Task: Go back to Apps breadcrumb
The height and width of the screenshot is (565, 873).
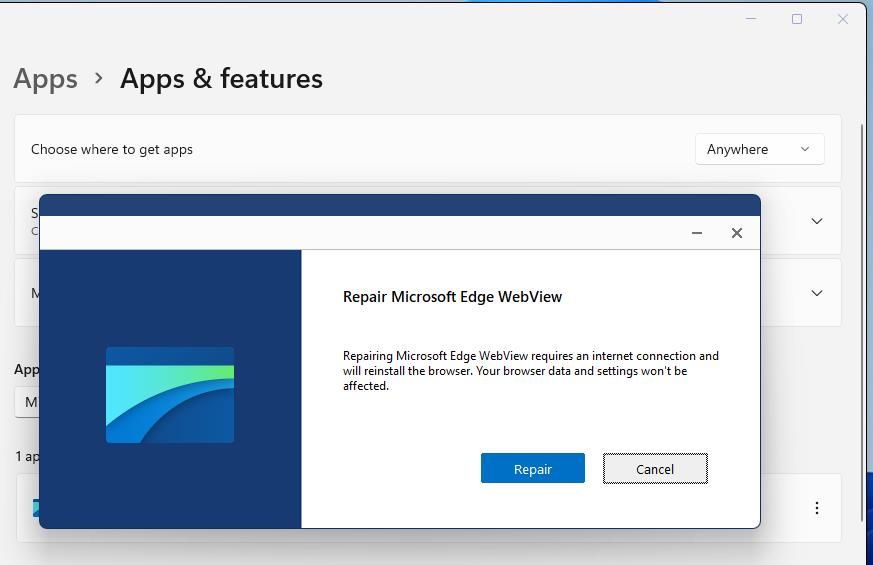Action: coord(46,78)
